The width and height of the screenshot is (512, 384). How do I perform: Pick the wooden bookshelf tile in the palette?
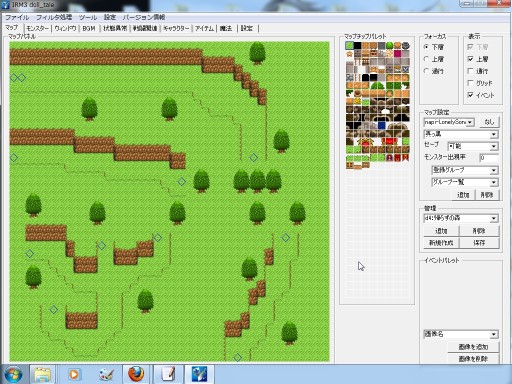[373, 53]
